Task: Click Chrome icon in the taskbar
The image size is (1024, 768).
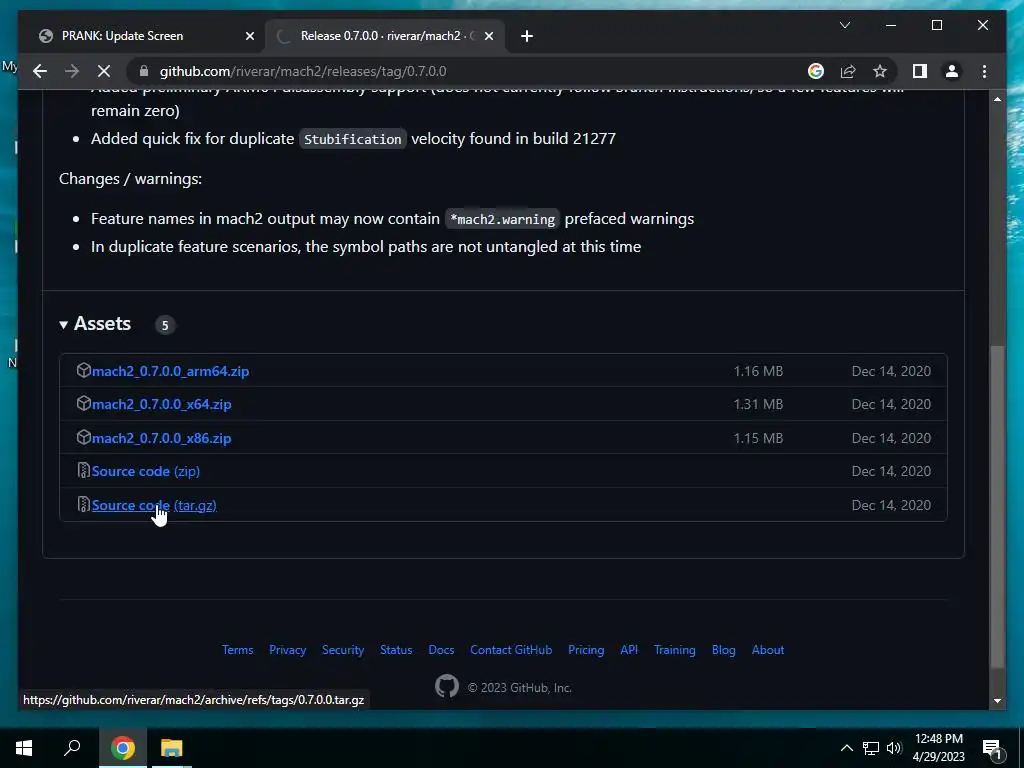Action: tap(123, 748)
